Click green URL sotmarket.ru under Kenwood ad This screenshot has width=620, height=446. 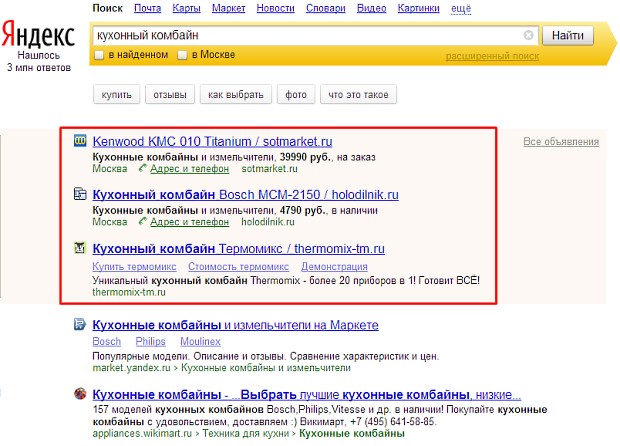(x=269, y=169)
